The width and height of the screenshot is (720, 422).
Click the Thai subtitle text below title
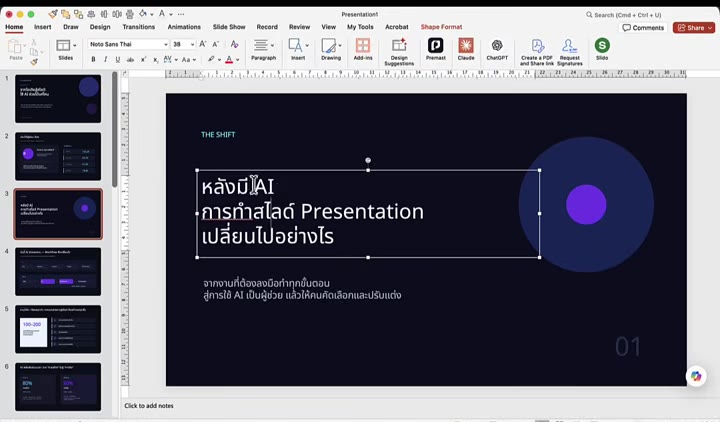(302, 289)
